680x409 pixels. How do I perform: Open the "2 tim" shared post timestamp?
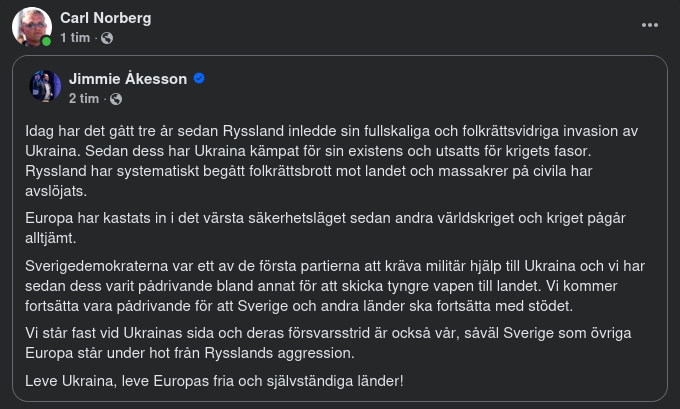tap(84, 98)
